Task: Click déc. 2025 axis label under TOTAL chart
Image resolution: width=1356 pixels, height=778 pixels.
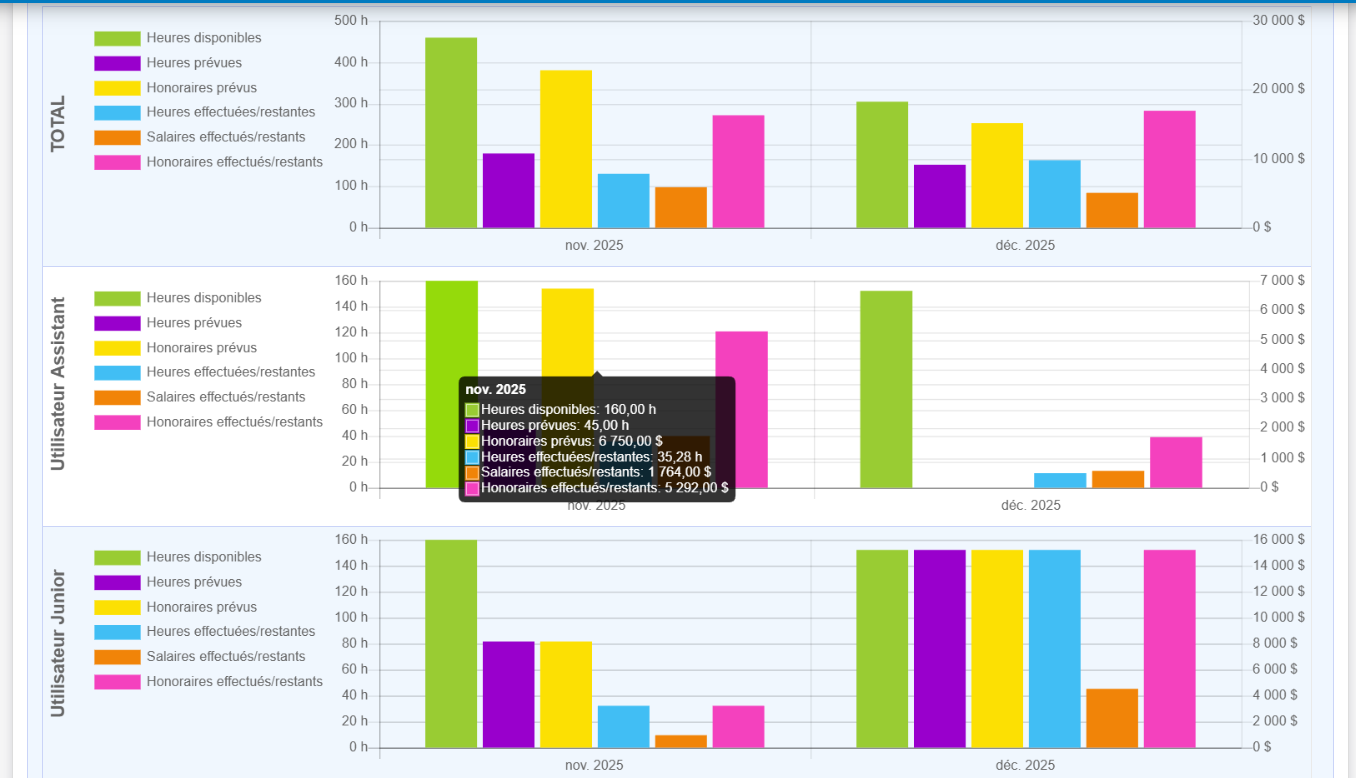Action: coord(1025,245)
